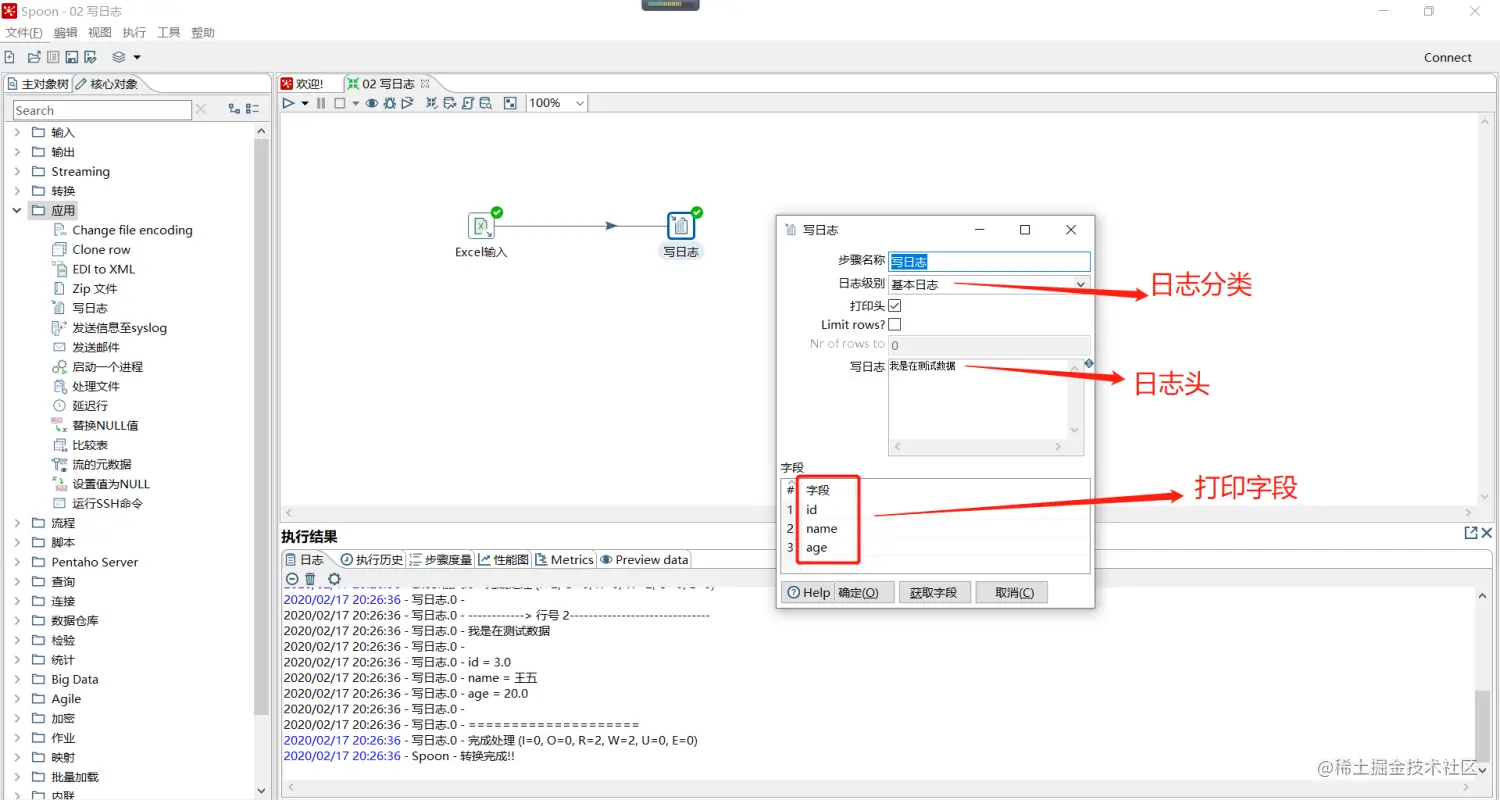Switch to the 主对象树 tab

point(38,84)
